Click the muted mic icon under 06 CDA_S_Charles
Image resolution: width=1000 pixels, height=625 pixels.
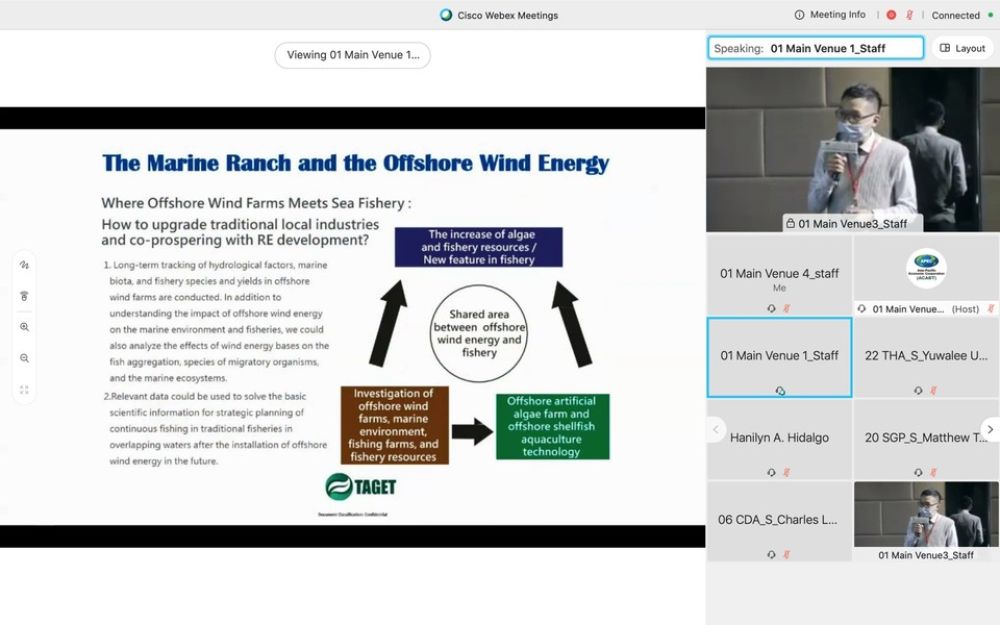pyautogui.click(x=786, y=555)
